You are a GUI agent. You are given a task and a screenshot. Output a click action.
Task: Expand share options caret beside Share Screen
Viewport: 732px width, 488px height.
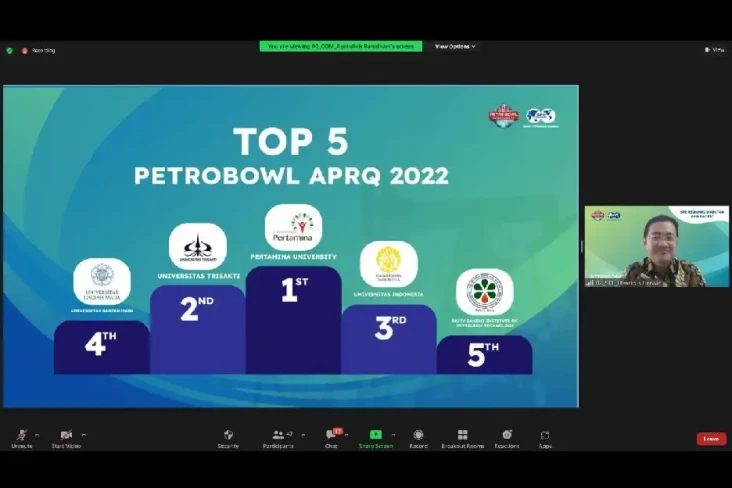[x=393, y=435]
